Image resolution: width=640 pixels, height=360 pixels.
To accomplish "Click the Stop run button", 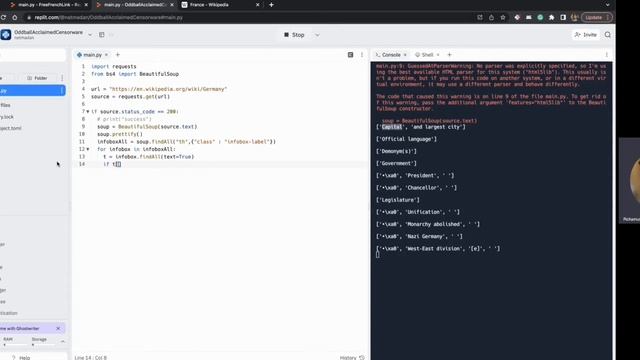I will [294, 35].
